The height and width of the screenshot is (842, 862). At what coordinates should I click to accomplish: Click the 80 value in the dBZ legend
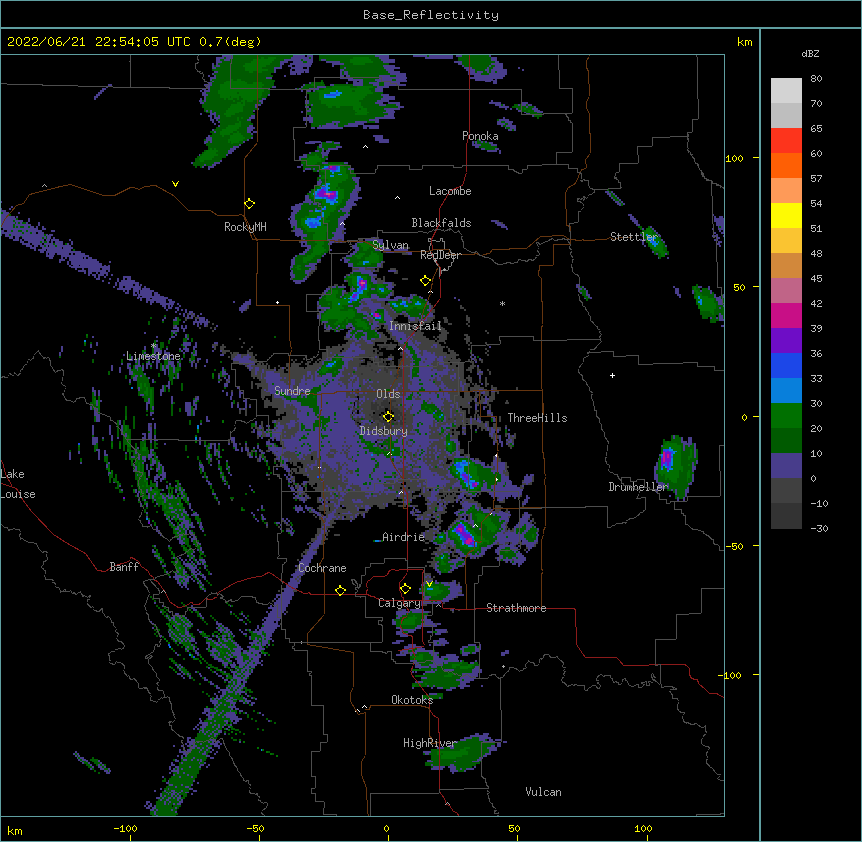pos(816,79)
